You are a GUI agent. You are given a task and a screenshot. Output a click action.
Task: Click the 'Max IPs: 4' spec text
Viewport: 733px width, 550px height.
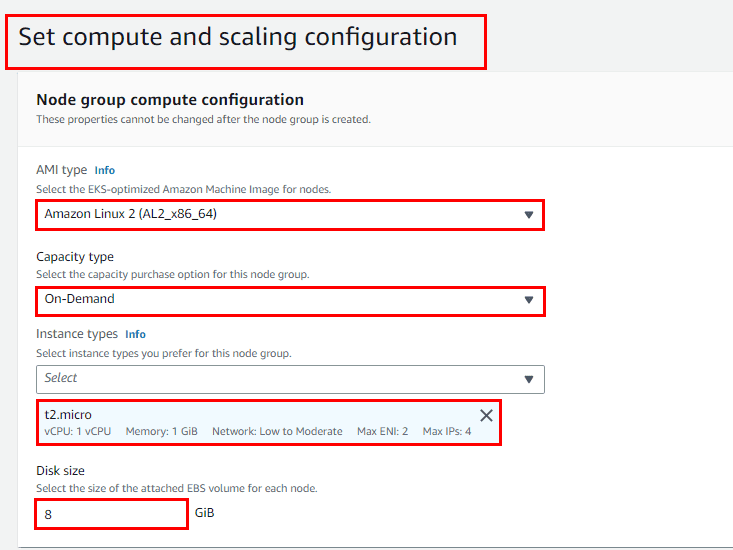[447, 432]
